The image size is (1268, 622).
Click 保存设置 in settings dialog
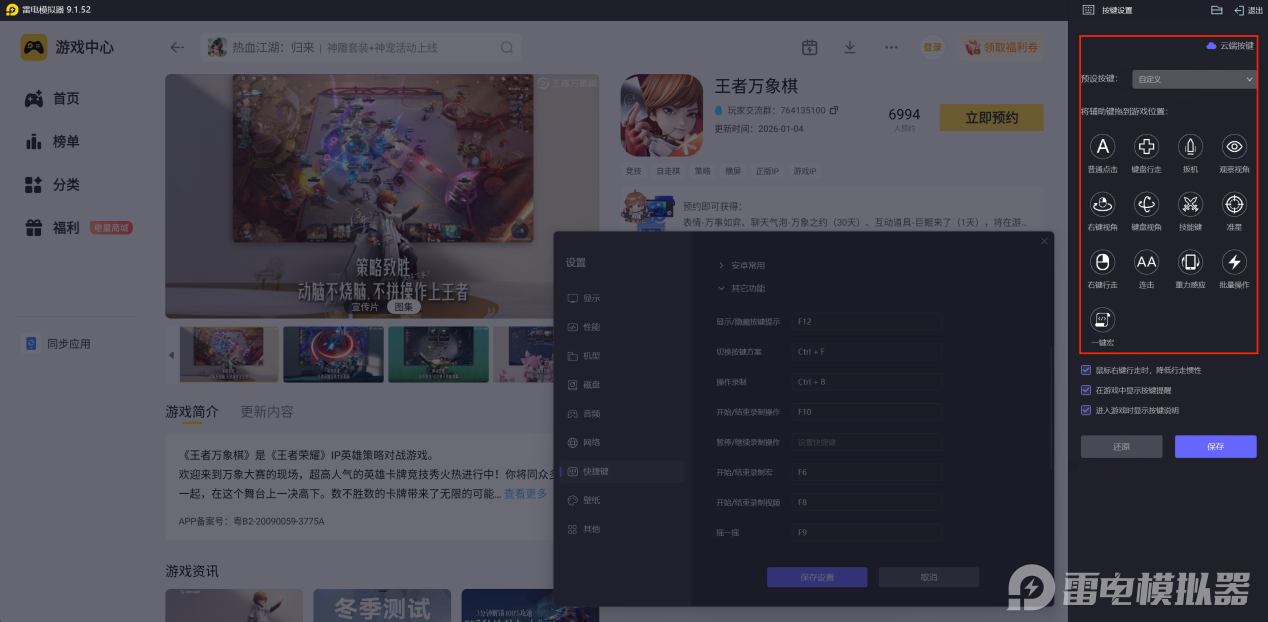817,577
